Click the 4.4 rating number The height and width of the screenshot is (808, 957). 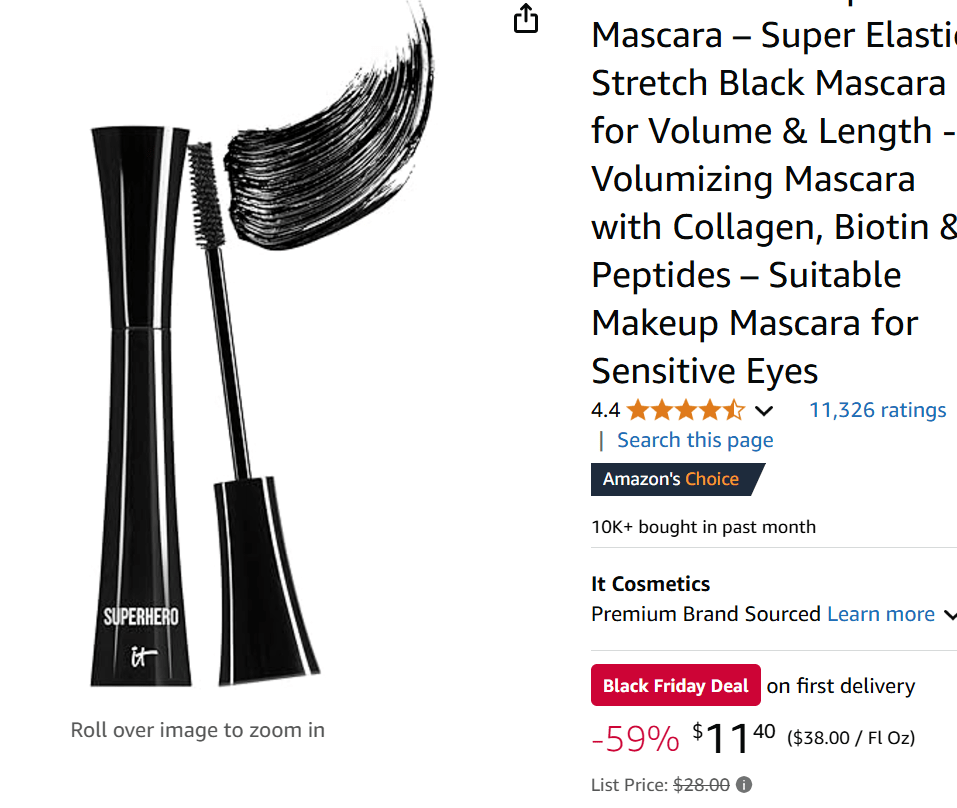click(x=605, y=410)
